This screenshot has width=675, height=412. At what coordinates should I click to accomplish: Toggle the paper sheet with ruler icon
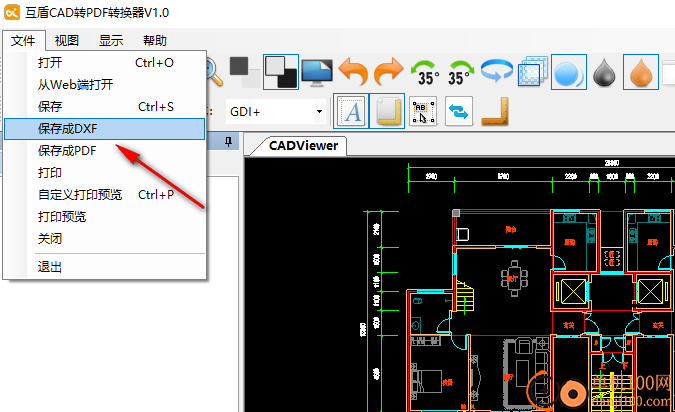(x=387, y=111)
